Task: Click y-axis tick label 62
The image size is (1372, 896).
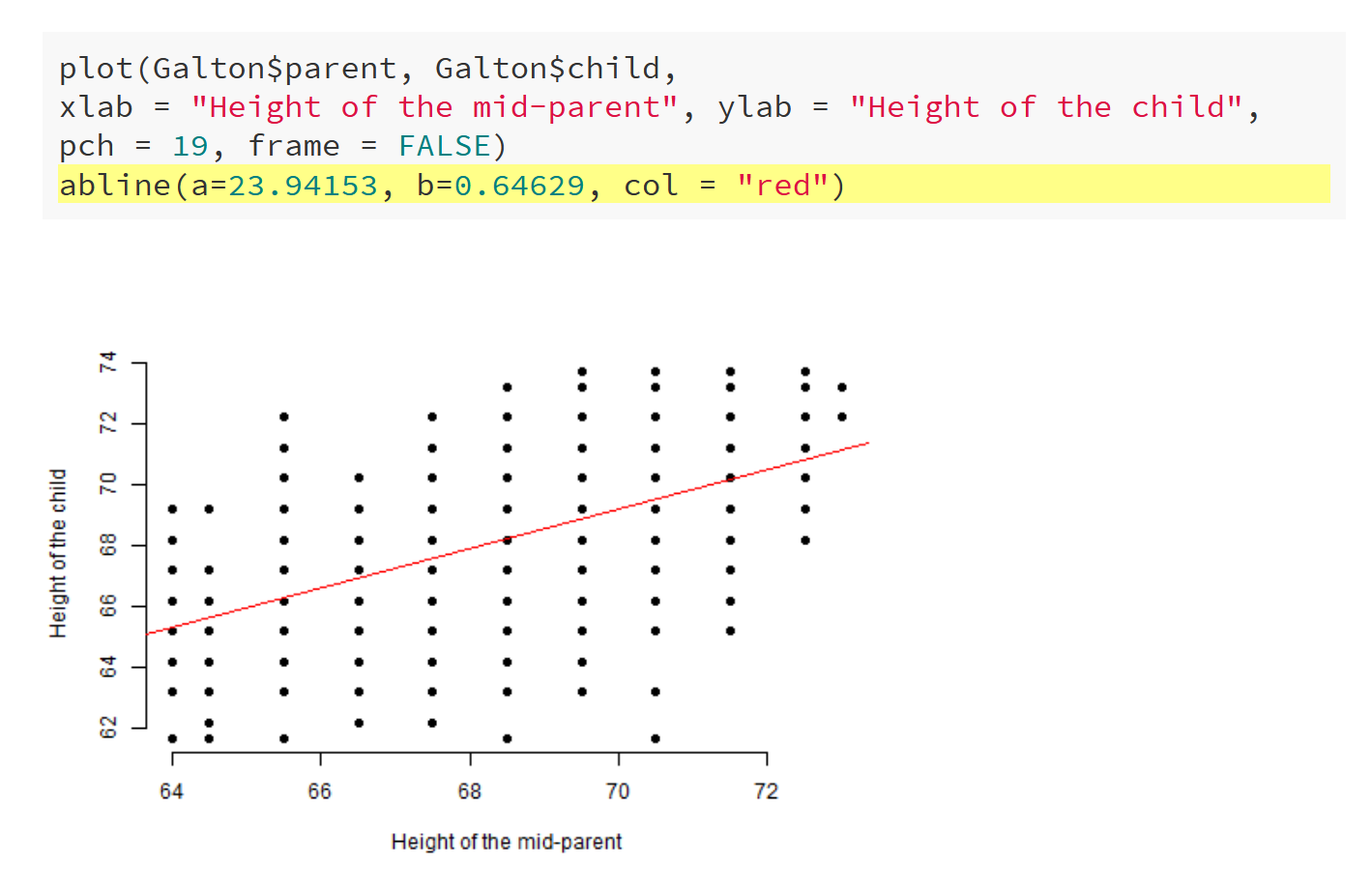Action: 108,727
